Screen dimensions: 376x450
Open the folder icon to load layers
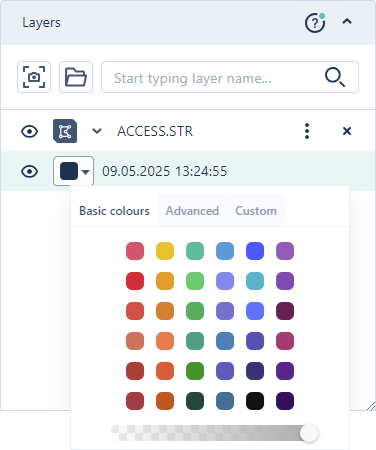click(76, 77)
